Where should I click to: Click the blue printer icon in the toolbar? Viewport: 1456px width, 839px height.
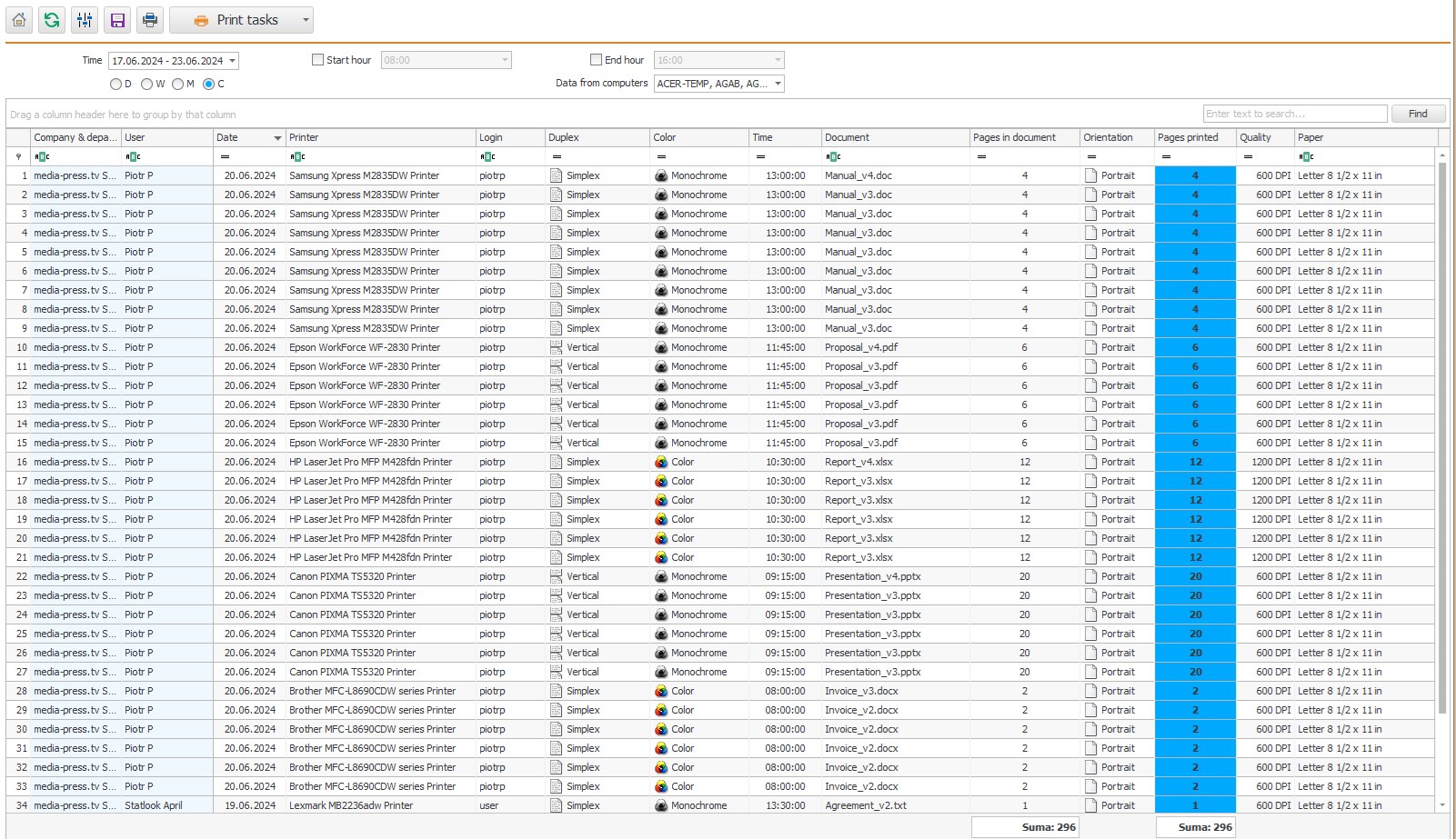pyautogui.click(x=150, y=20)
